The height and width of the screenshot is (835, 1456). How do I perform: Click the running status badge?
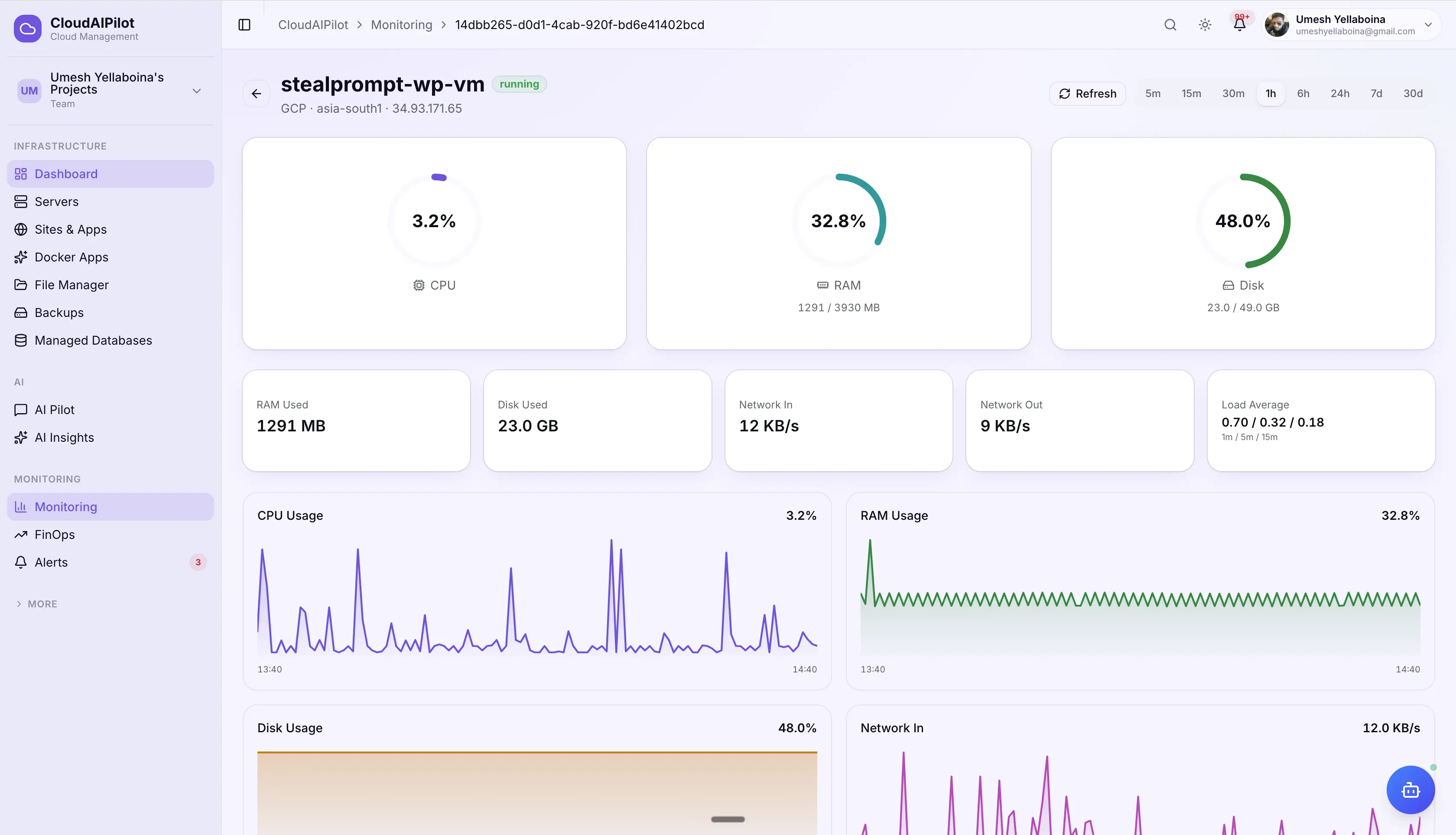click(x=519, y=84)
